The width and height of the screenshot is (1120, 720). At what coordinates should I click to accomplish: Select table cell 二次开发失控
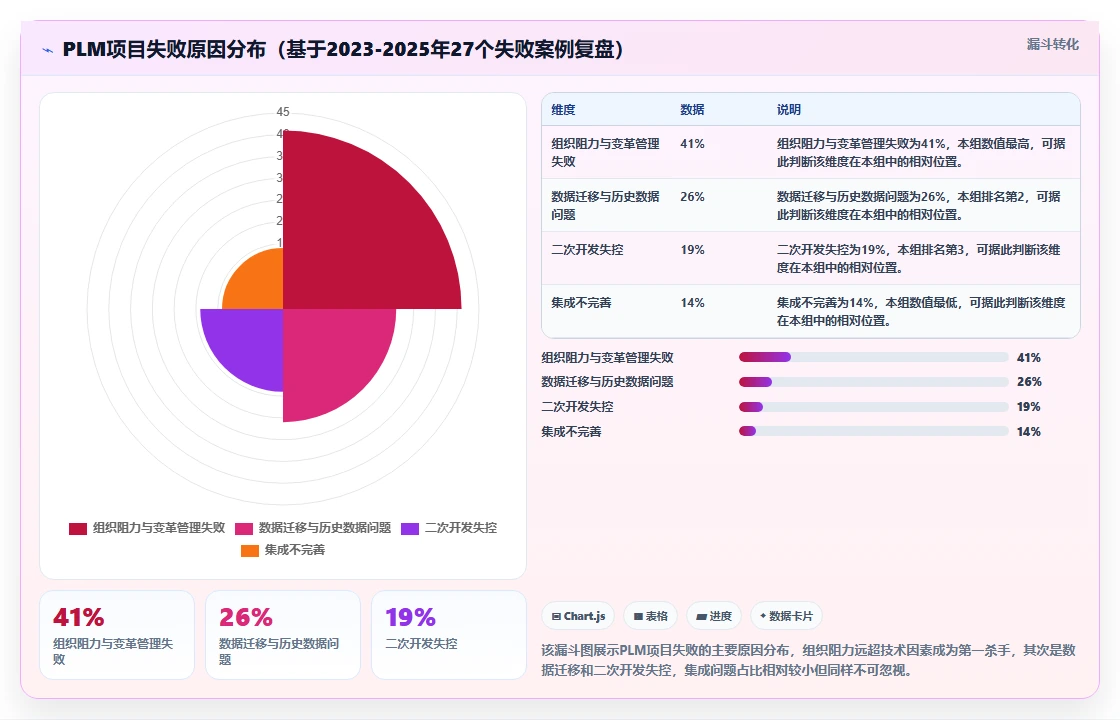pos(587,249)
